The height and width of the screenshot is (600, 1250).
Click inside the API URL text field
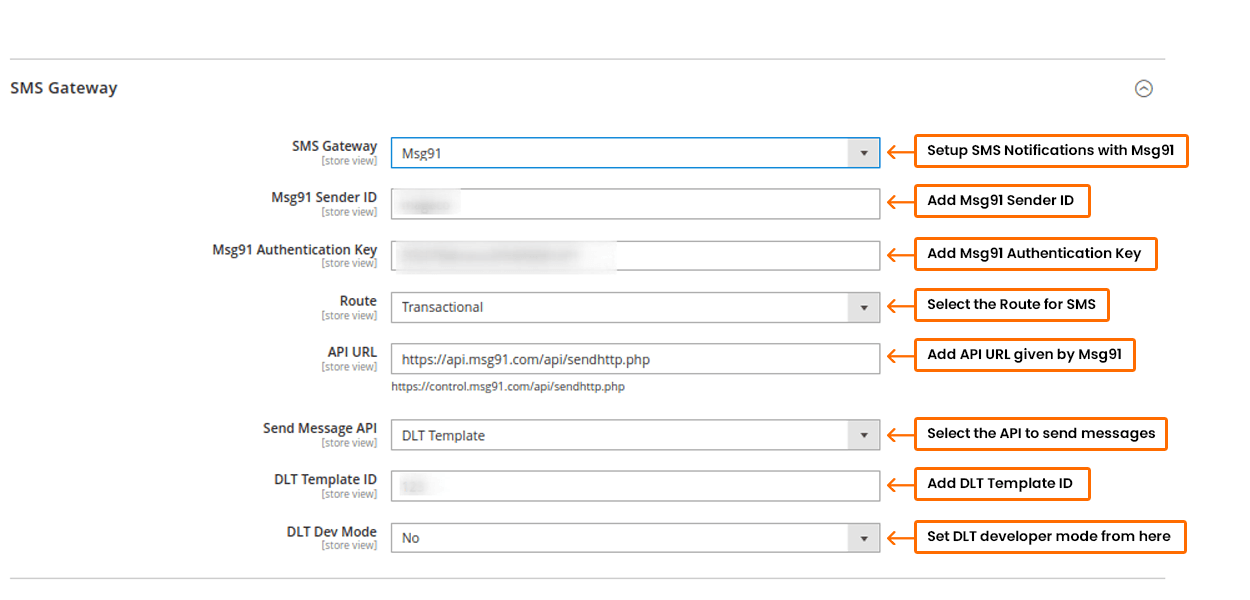point(634,359)
